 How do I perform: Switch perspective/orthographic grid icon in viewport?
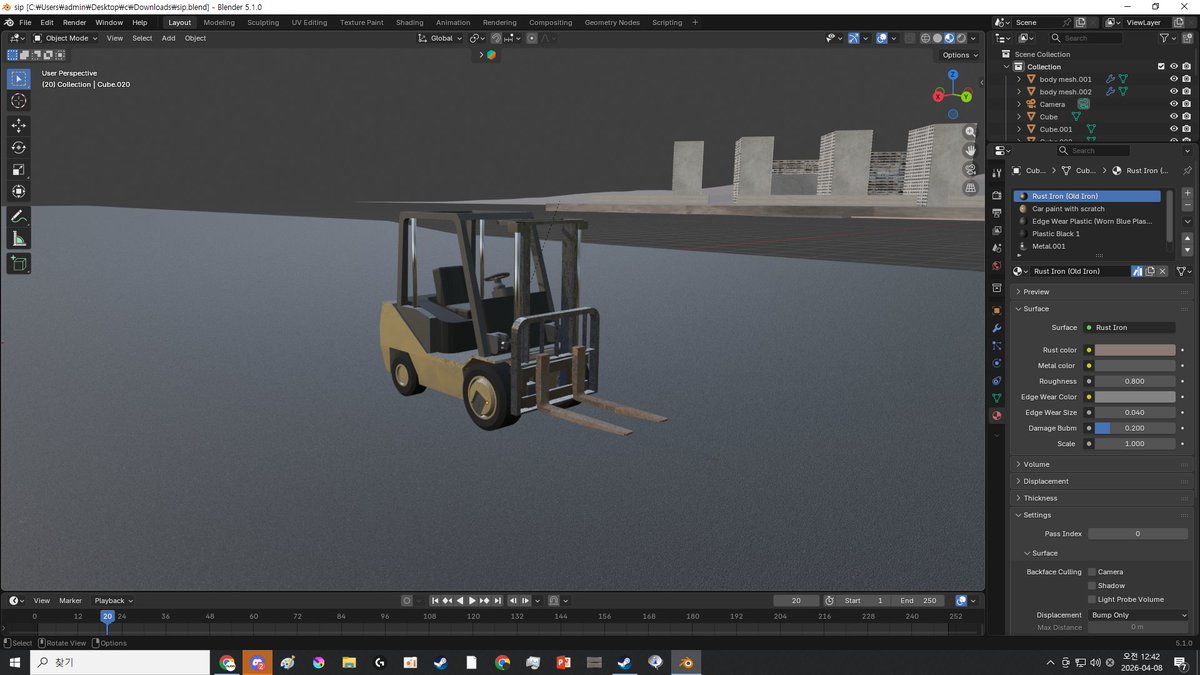[x=970, y=187]
